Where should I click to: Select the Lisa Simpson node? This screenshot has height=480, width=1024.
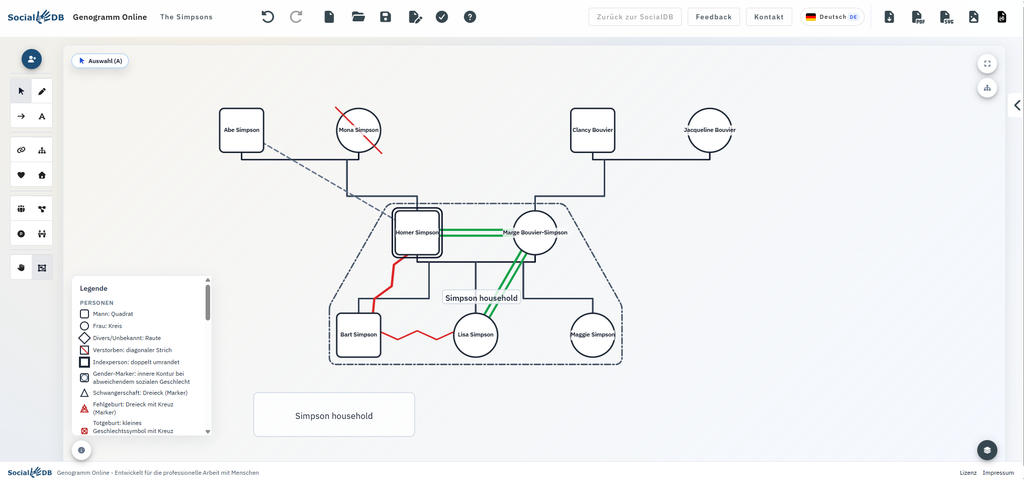pos(476,335)
